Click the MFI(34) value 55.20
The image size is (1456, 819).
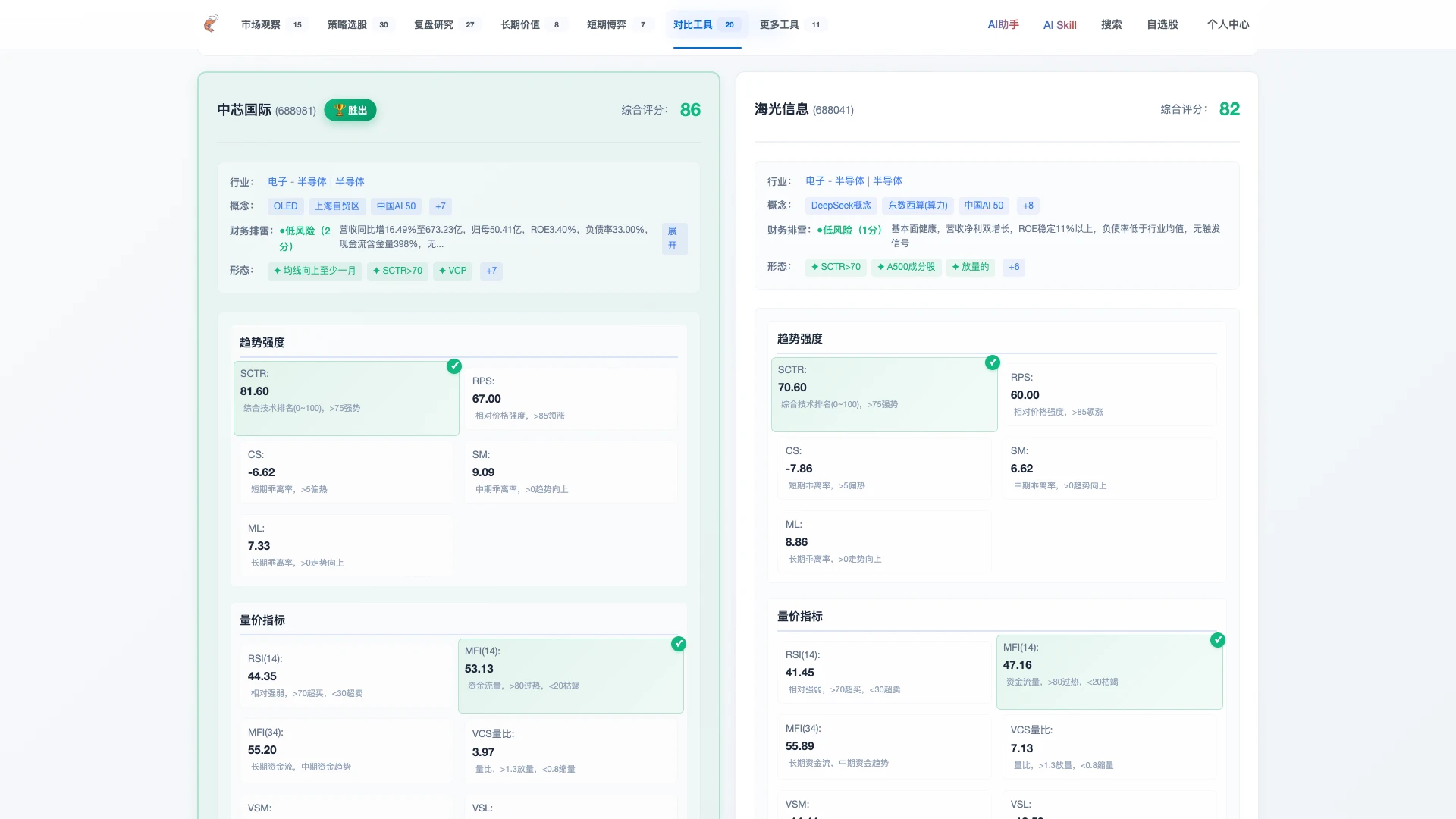tap(262, 750)
